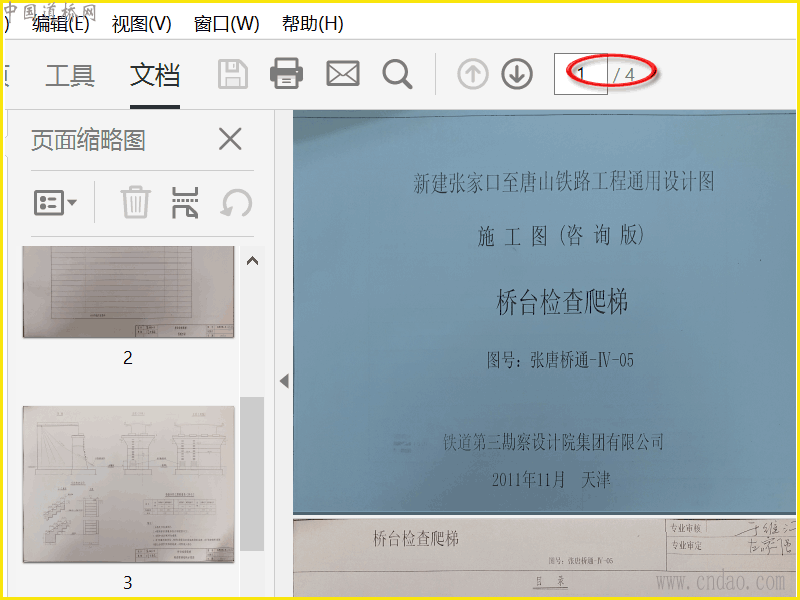The width and height of the screenshot is (800, 600).
Task: Go to previous page up arrow
Action: pyautogui.click(x=473, y=74)
